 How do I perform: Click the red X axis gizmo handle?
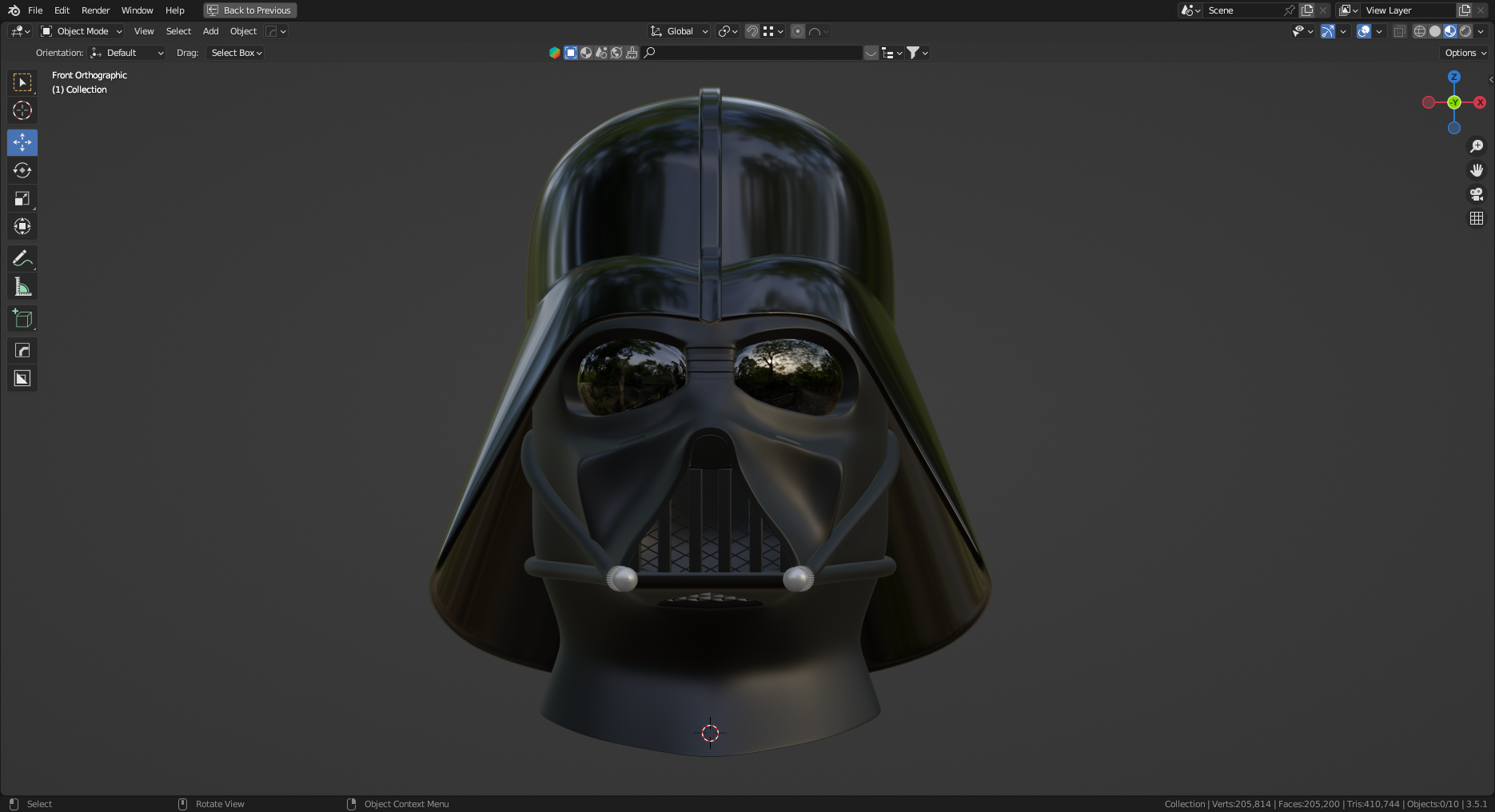(1480, 102)
